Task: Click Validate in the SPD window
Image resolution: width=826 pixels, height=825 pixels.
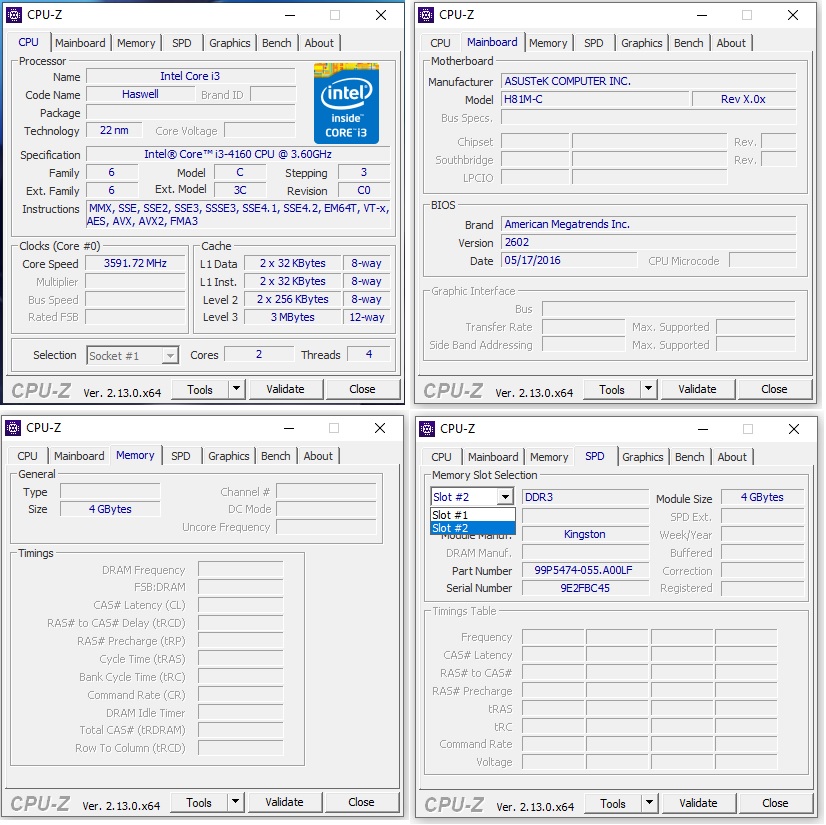Action: (x=699, y=803)
